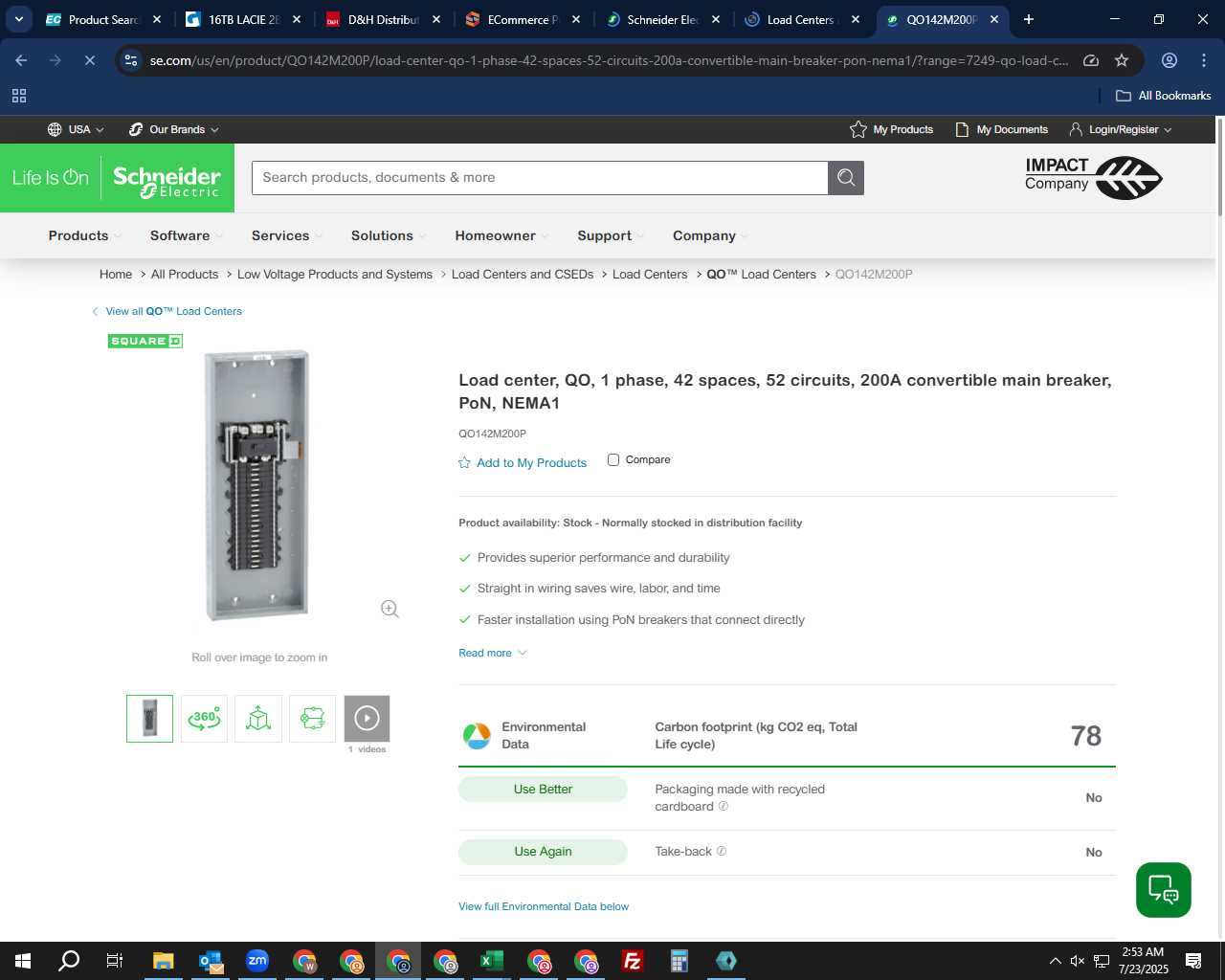Open My Products in top bar
The height and width of the screenshot is (980, 1225).
click(891, 129)
